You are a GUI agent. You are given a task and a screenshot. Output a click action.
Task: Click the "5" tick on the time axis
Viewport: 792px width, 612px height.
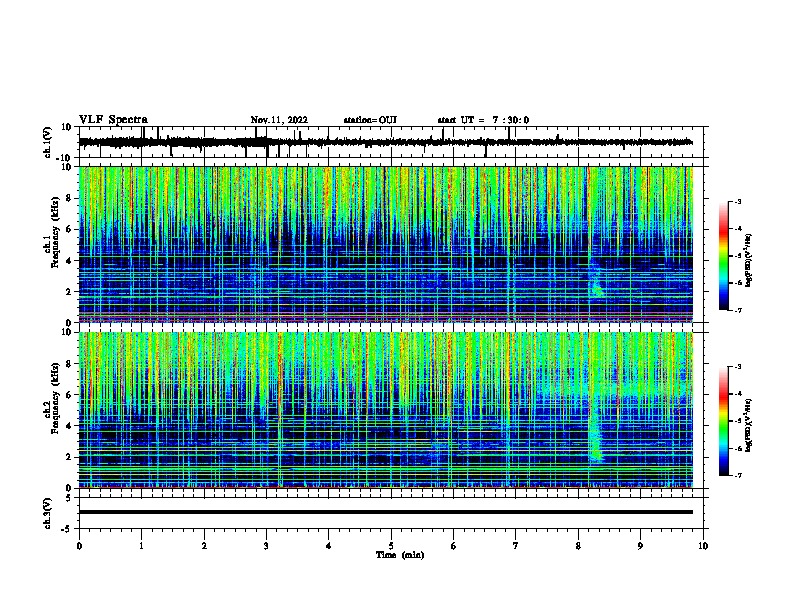tap(391, 546)
